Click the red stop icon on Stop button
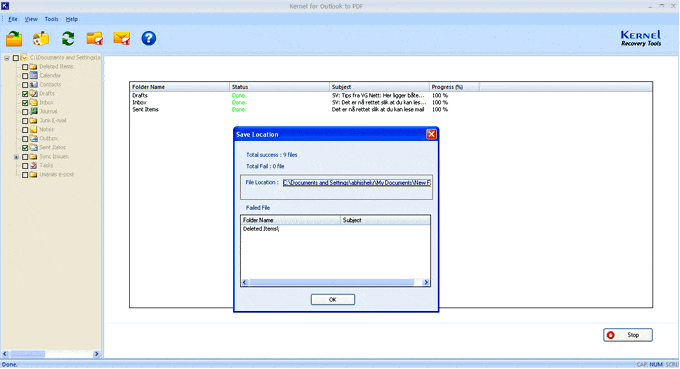Image resolution: width=680 pixels, height=369 pixels. tap(611, 335)
